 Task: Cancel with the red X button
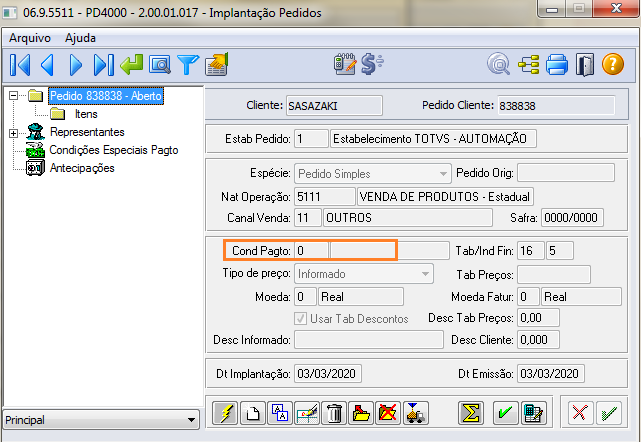[x=580, y=413]
